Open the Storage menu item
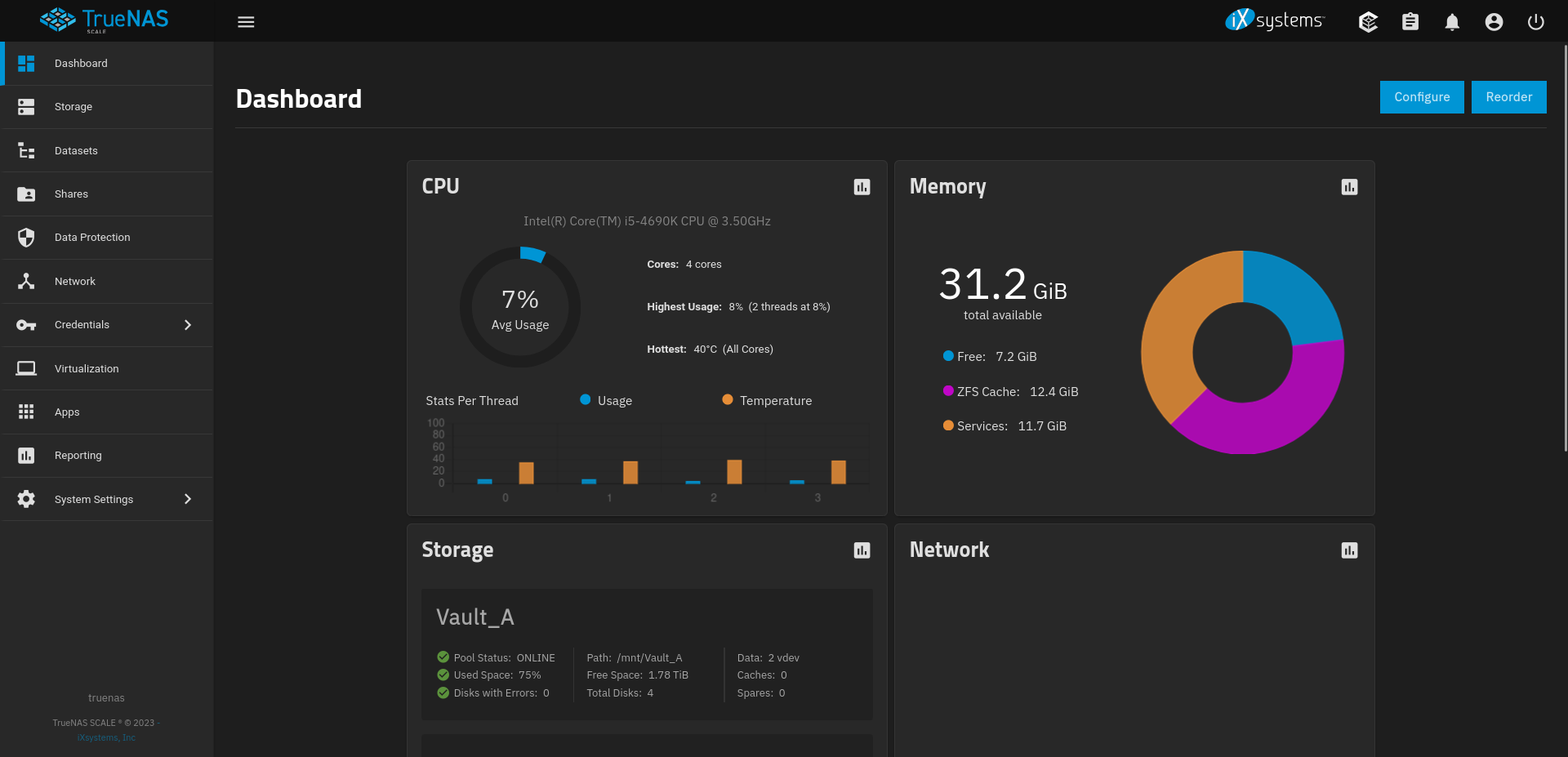The image size is (1568, 757). (108, 107)
